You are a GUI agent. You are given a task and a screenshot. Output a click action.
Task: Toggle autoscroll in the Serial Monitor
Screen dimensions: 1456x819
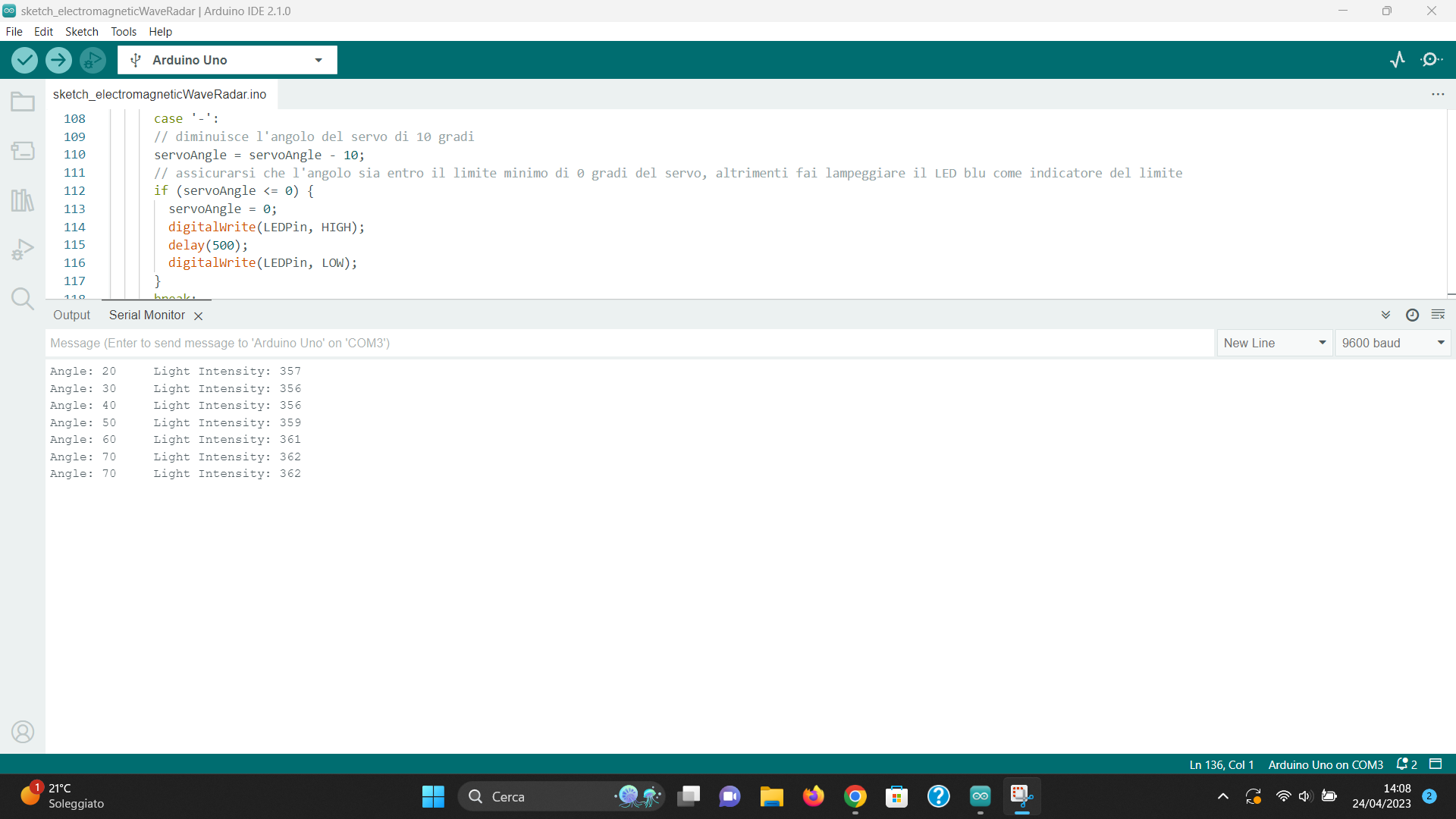pyautogui.click(x=1385, y=315)
